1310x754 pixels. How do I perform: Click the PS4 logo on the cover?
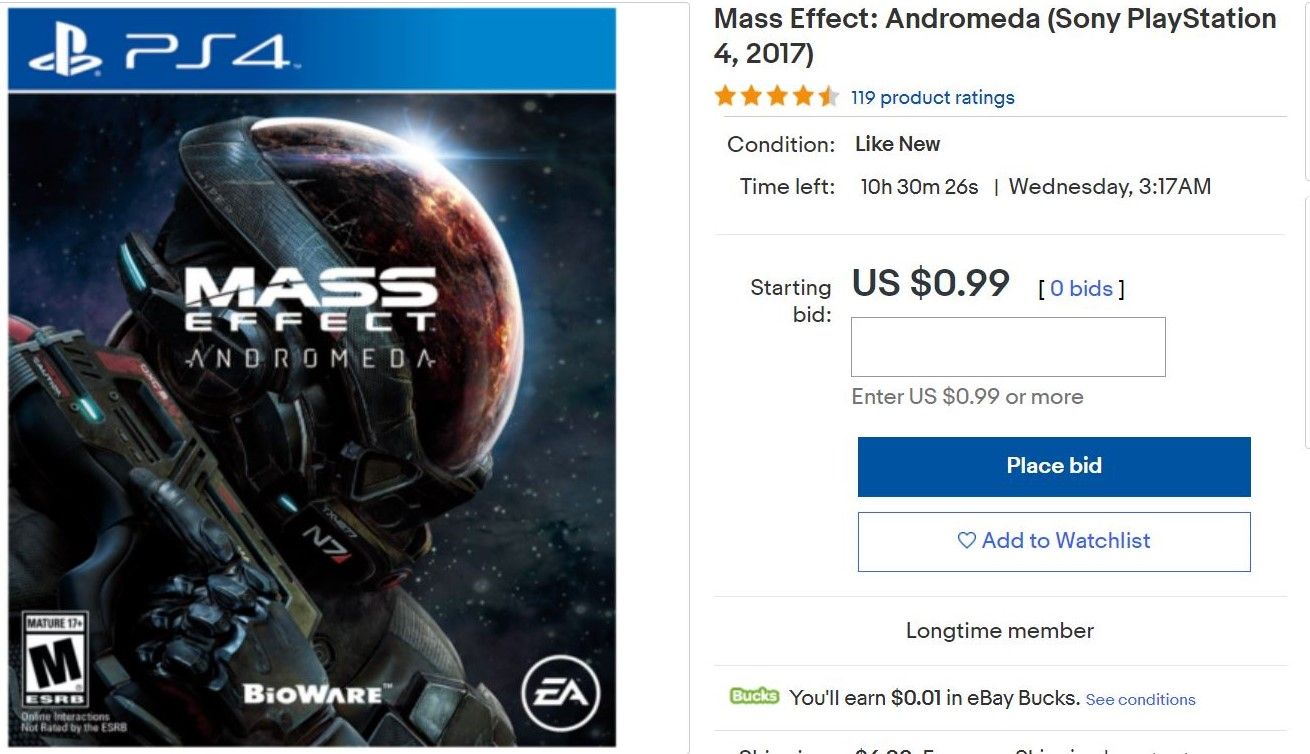(160, 52)
